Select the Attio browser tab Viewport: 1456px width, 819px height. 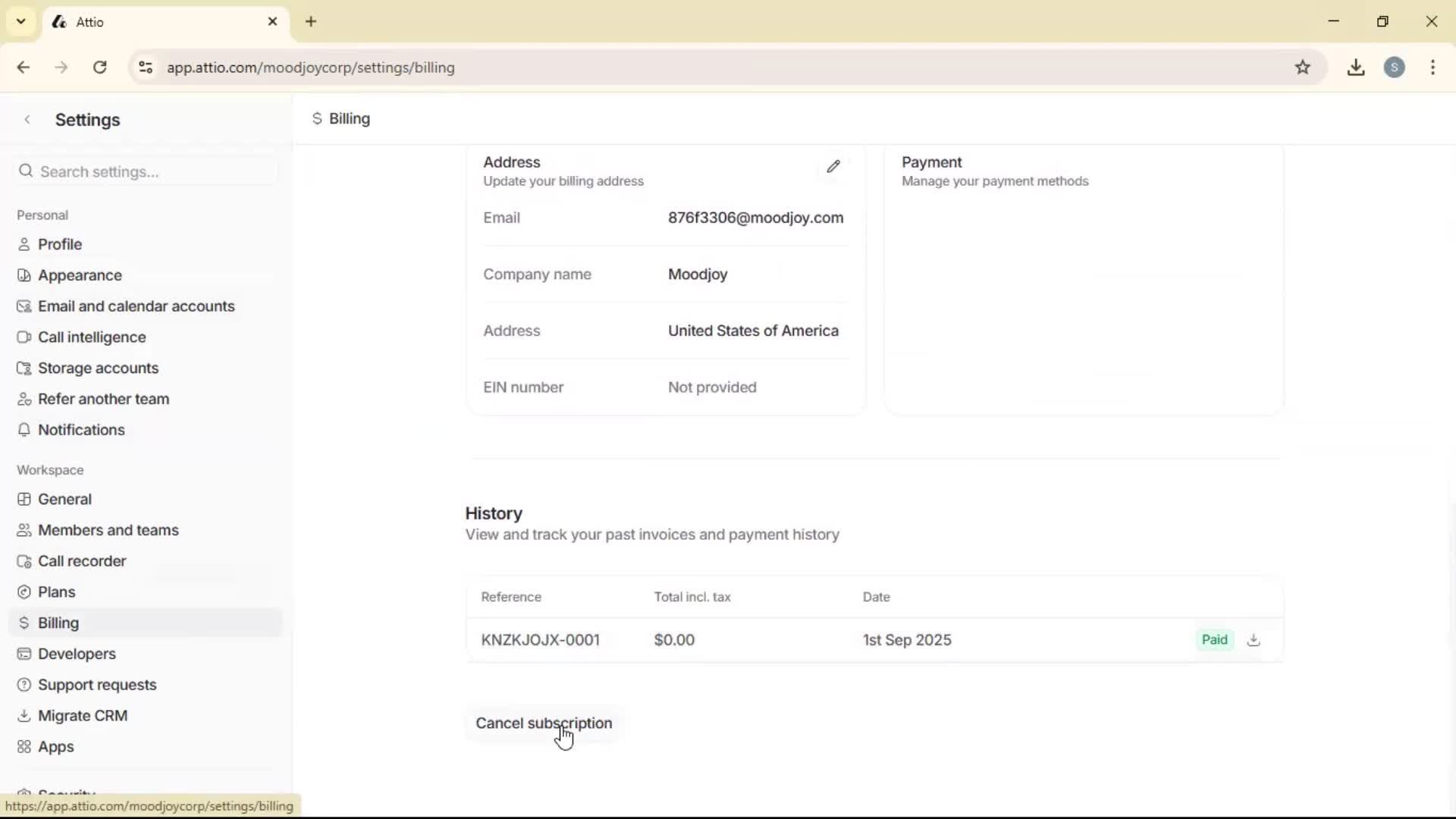click(152, 22)
